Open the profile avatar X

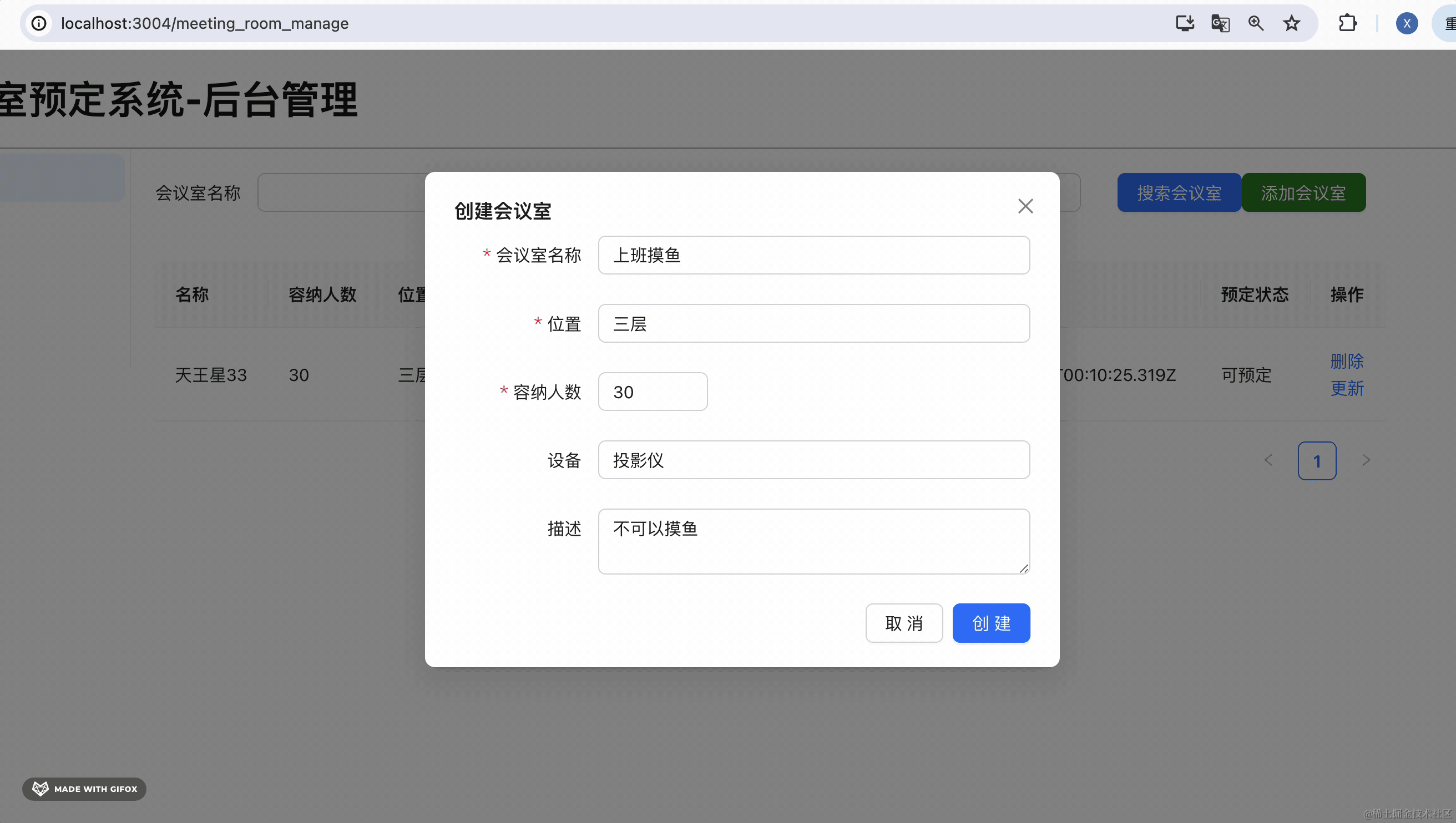pos(1406,23)
